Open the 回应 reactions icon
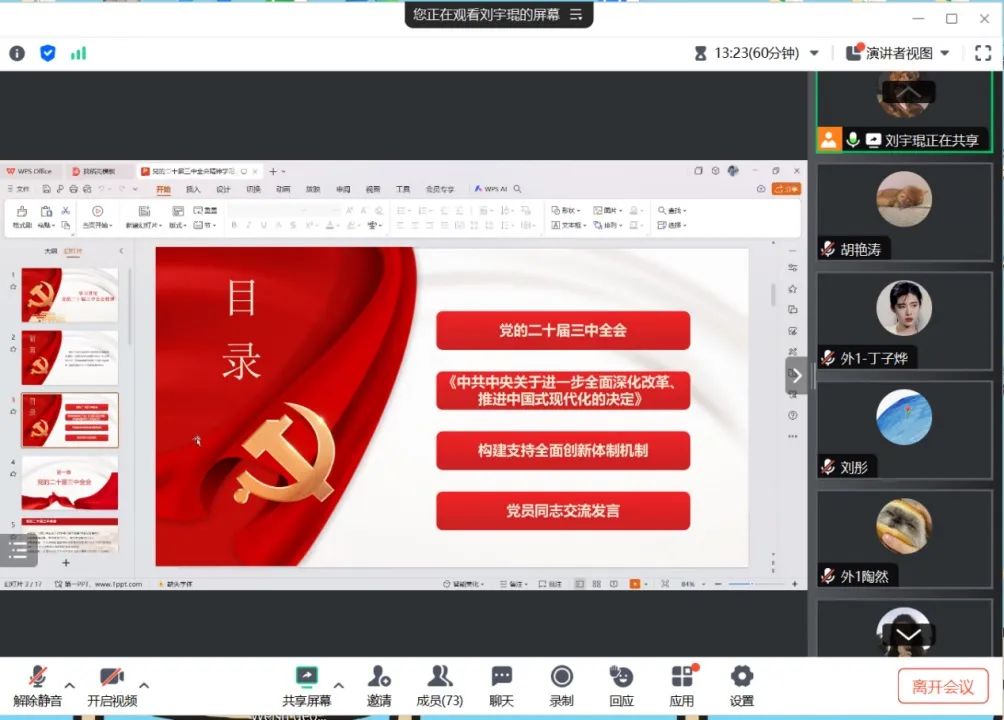1004x720 pixels. pyautogui.click(x=621, y=678)
